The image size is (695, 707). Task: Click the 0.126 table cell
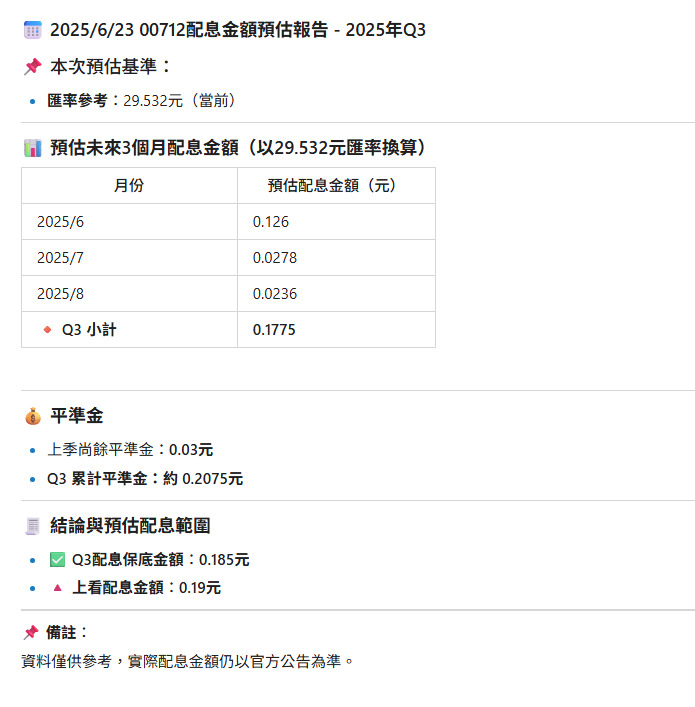(336, 221)
